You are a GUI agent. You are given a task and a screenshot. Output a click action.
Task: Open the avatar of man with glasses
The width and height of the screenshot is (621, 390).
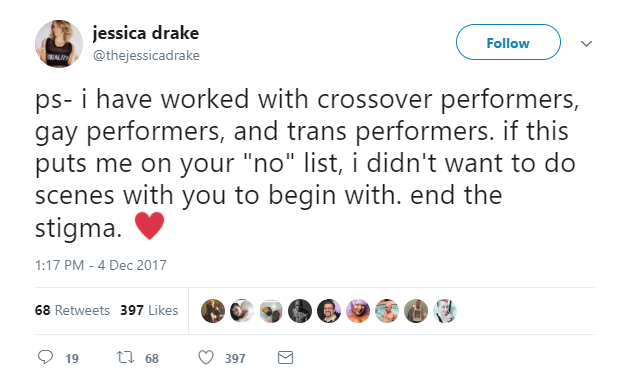[x=329, y=311]
